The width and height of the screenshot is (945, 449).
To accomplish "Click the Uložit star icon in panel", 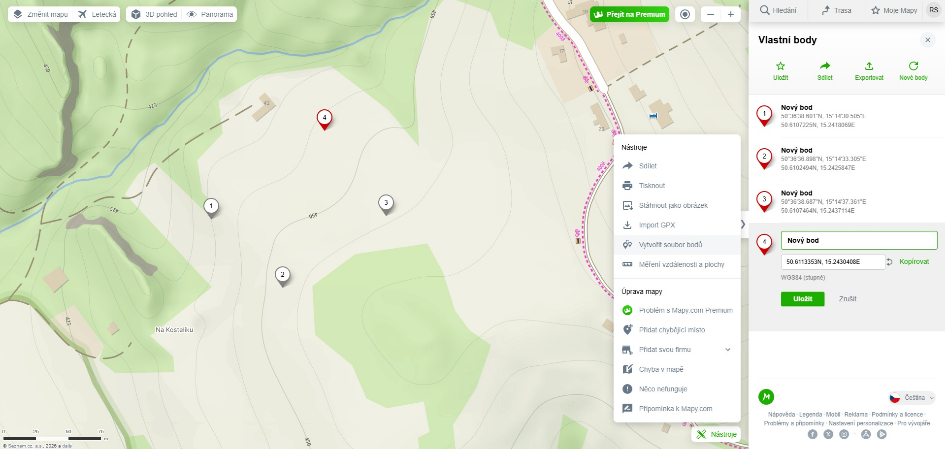I will tap(780, 66).
